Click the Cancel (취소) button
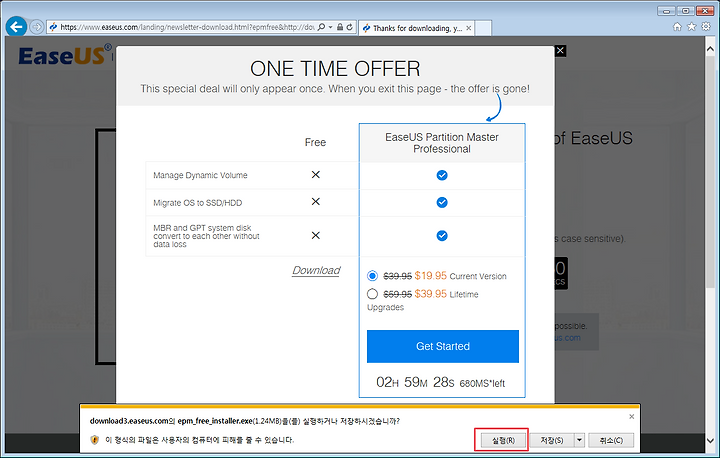 (611, 440)
